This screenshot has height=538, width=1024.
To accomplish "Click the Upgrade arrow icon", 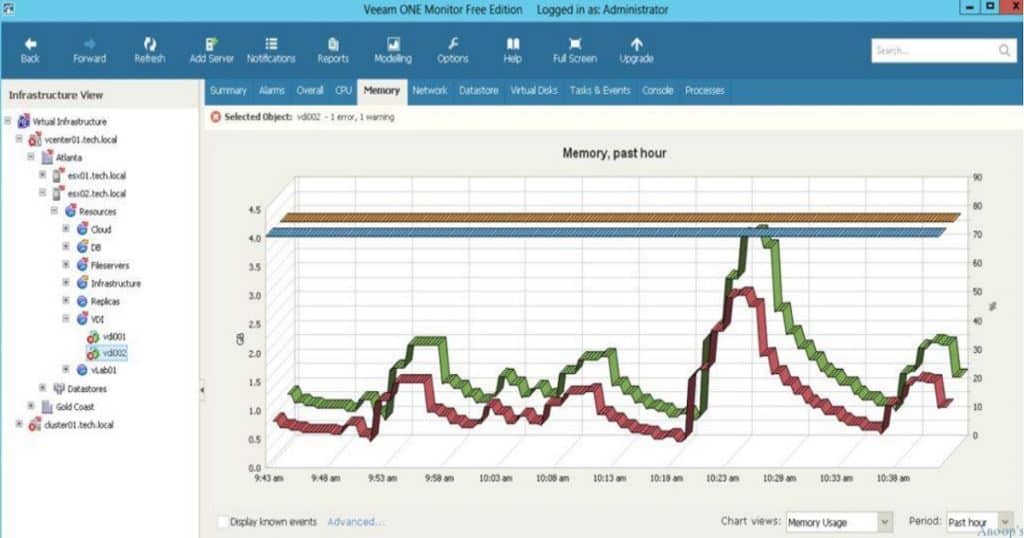I will click(637, 44).
